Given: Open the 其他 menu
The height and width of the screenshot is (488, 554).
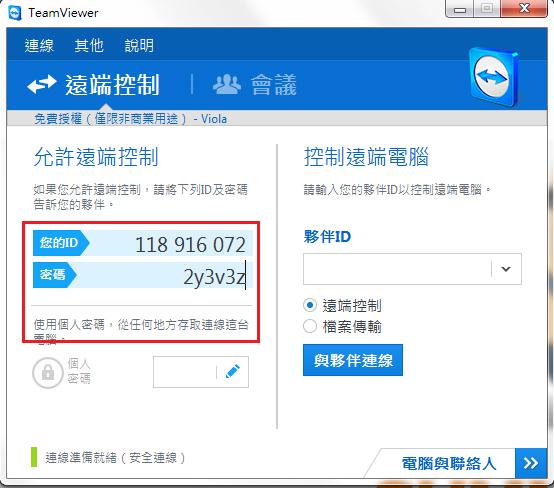Looking at the screenshot, I should tap(89, 46).
